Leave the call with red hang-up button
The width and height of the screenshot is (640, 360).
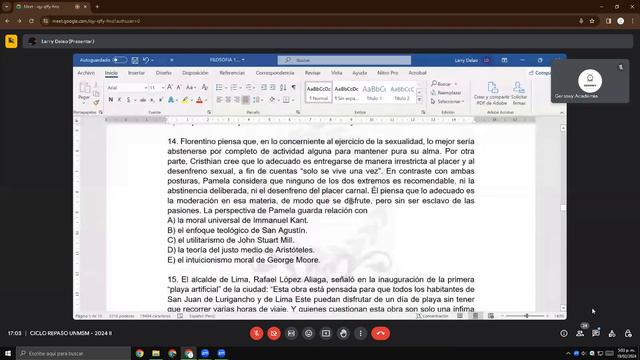[380, 333]
